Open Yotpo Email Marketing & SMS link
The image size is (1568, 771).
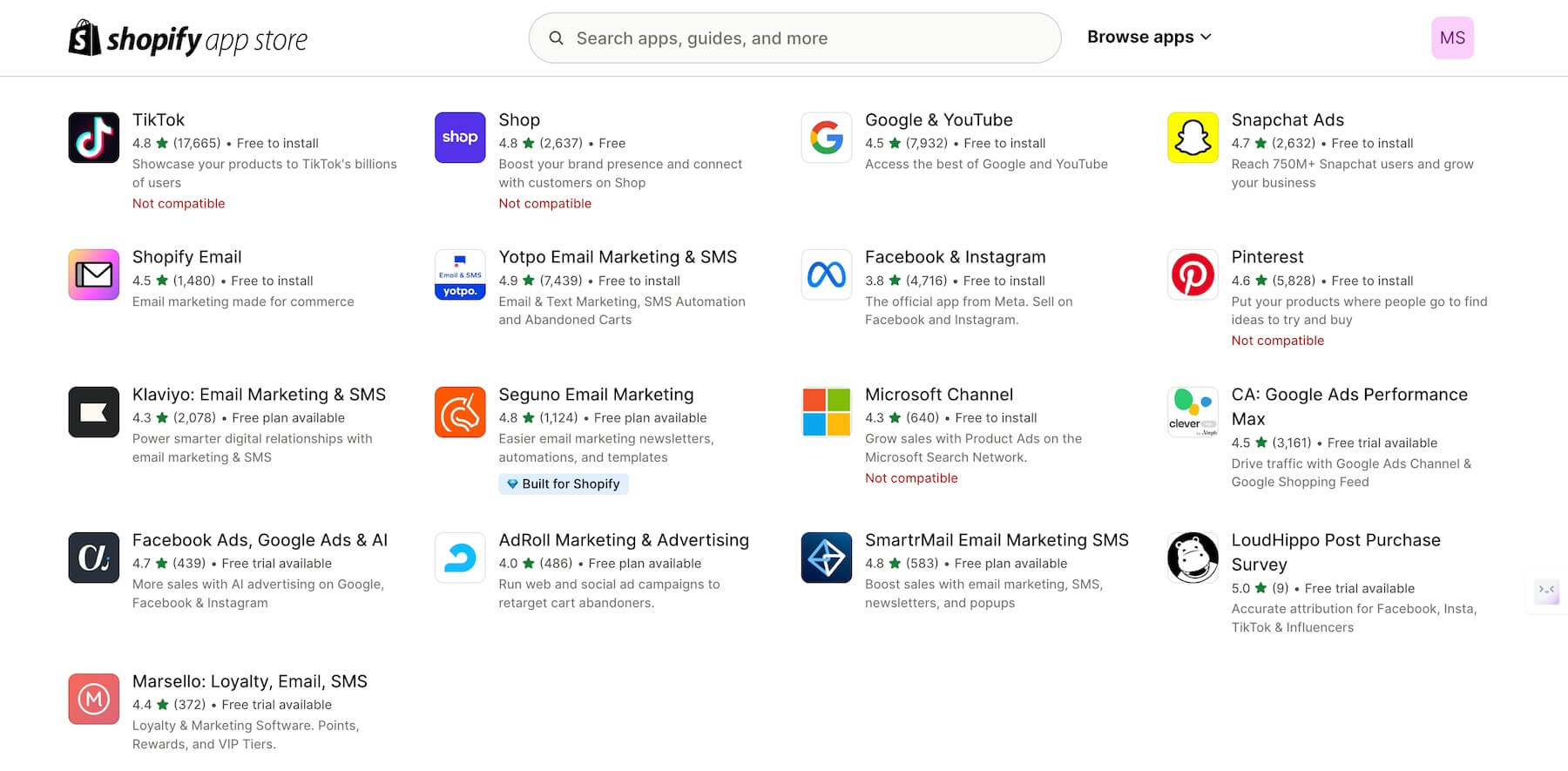coord(617,257)
